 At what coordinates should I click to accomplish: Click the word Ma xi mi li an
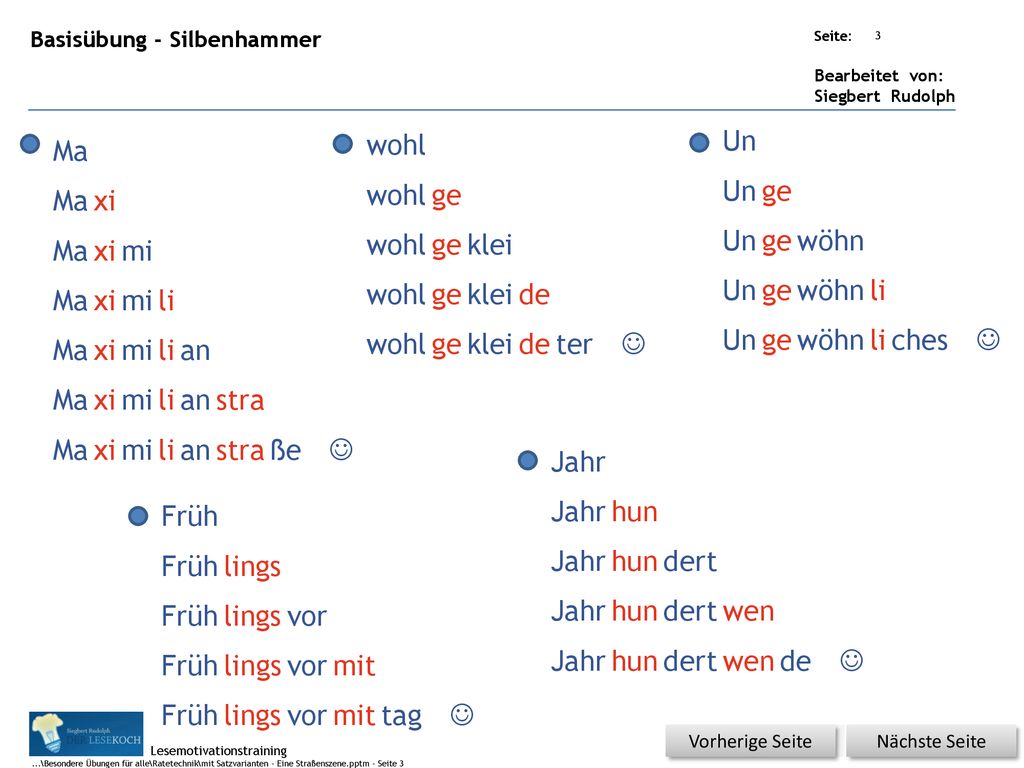tap(131, 351)
